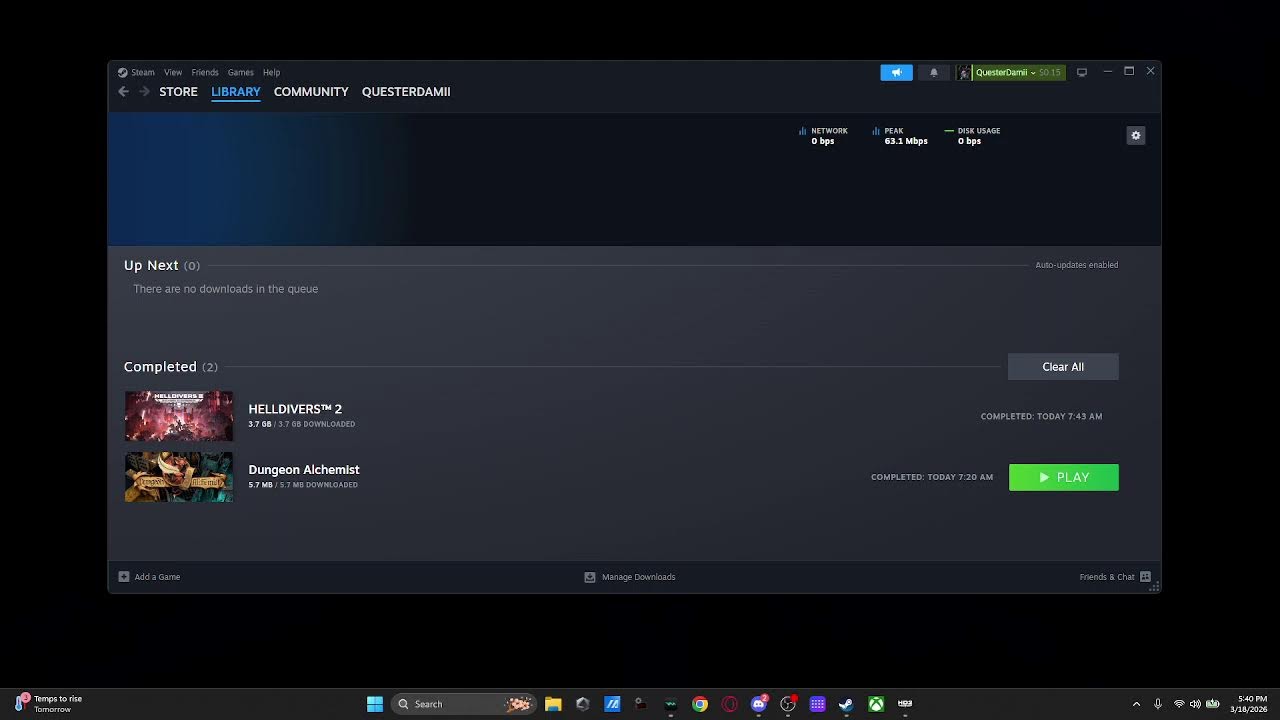Screen dimensions: 1280x720
Task: Click the HELLDIVERS™ 2 title
Action: 295,409
